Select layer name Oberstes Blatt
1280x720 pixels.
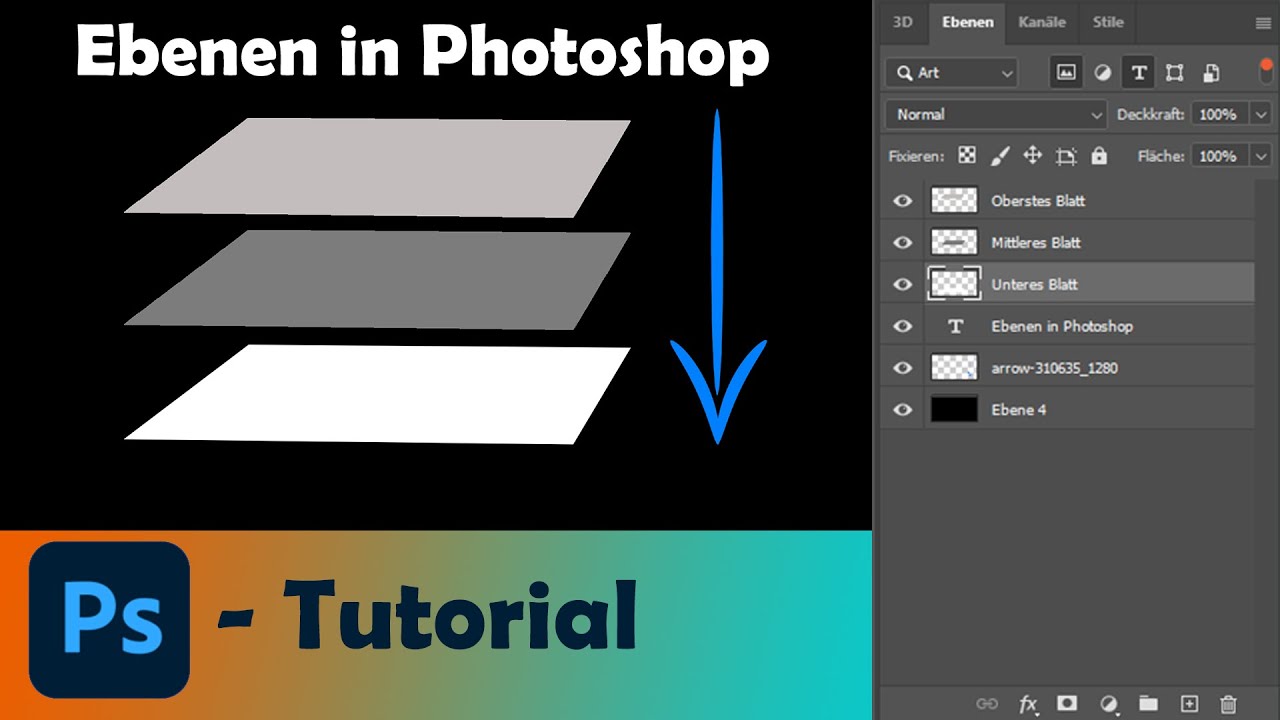coord(1038,201)
